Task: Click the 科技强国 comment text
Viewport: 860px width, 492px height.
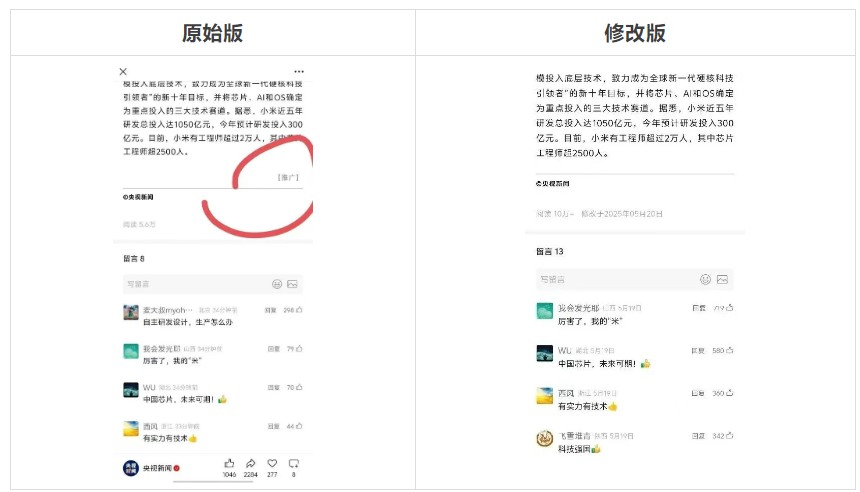Action: [579, 449]
